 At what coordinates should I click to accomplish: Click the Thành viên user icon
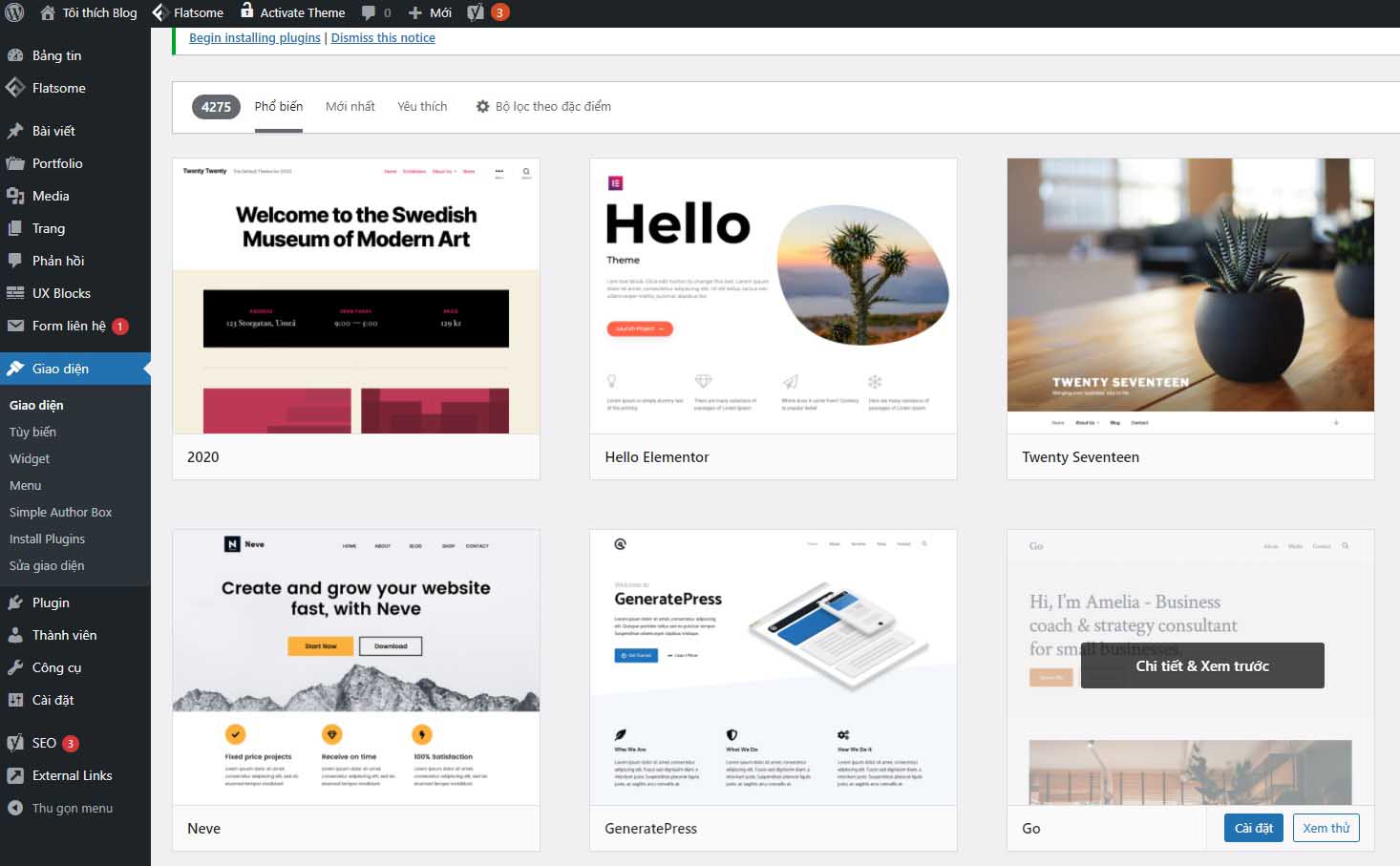point(15,635)
